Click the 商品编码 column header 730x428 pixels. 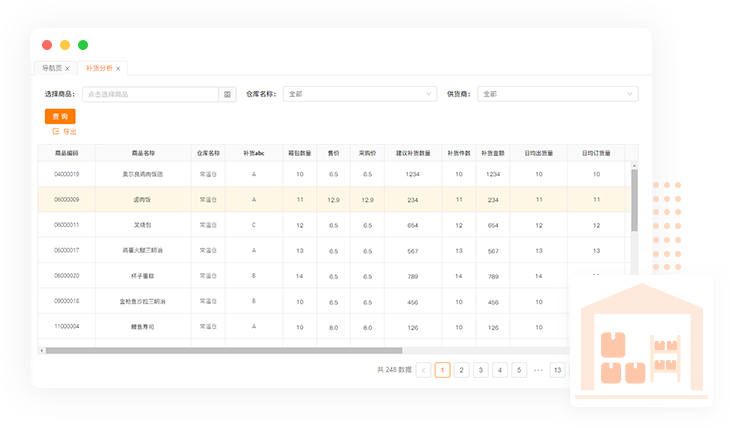(x=67, y=153)
